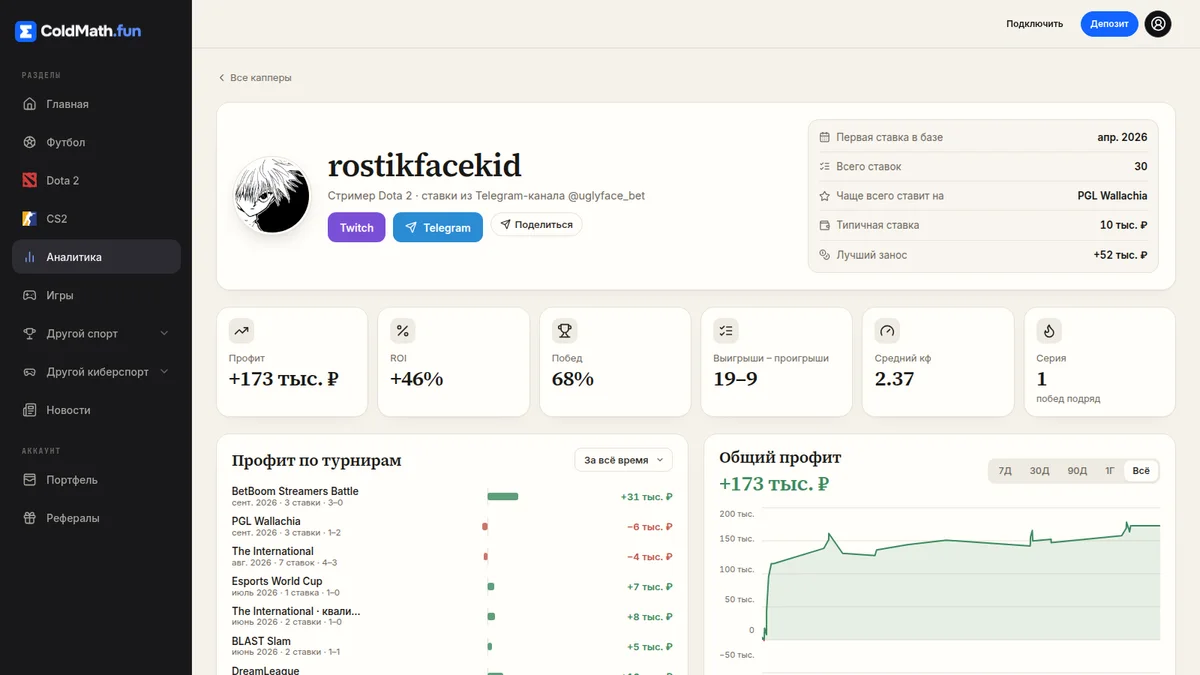
Task: Click the PGL Wallachia red loss bar
Action: coord(485,527)
